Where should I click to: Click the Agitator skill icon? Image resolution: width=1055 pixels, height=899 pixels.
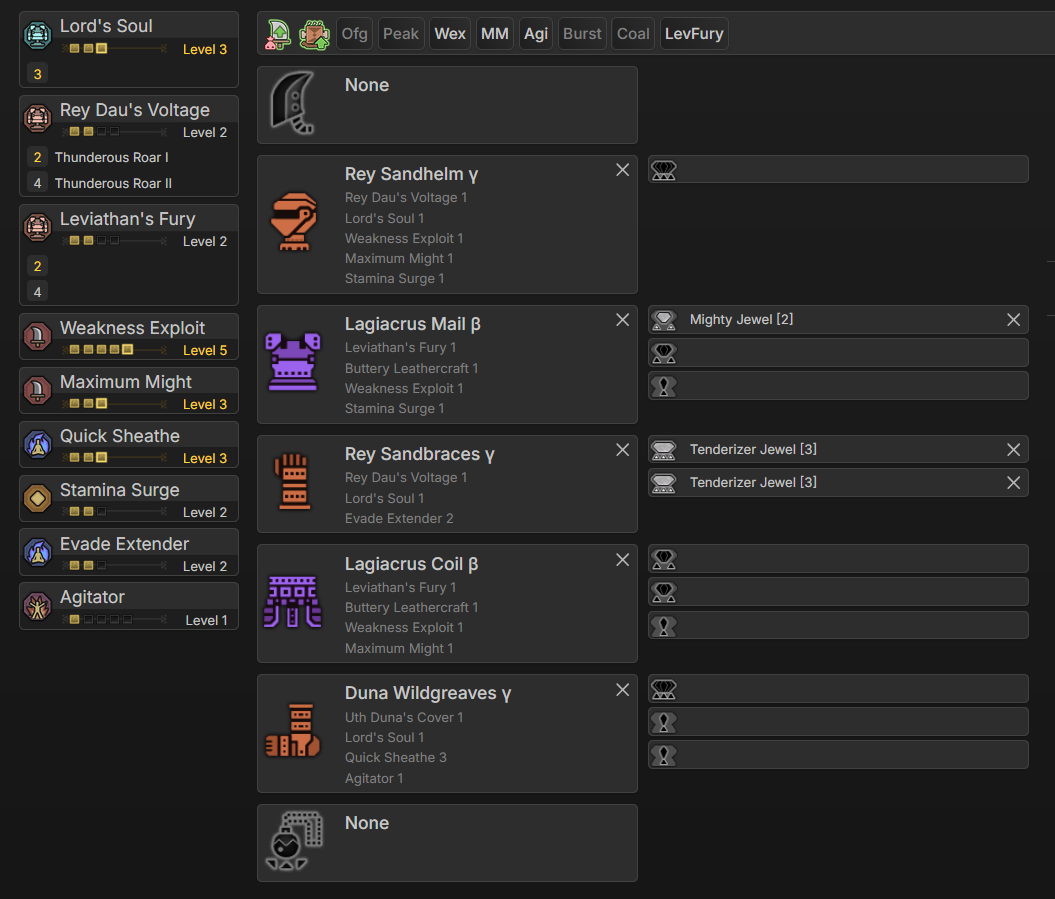pos(38,606)
